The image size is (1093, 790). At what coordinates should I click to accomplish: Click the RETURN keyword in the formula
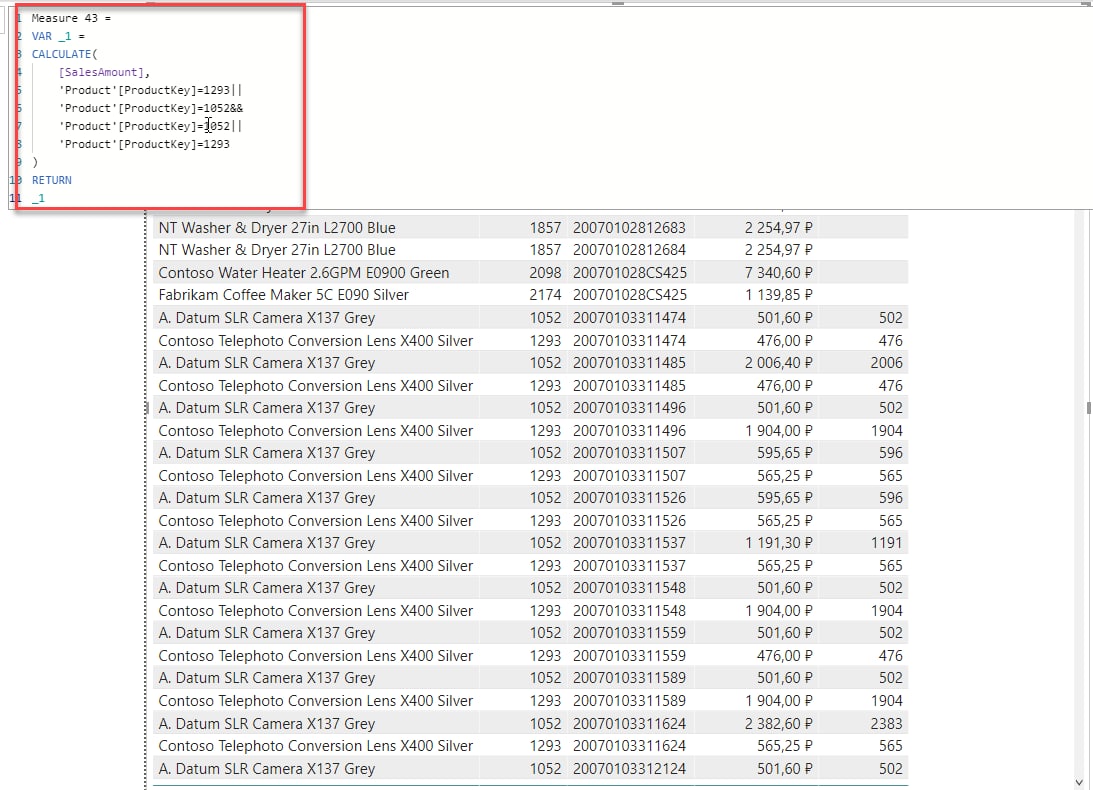click(x=52, y=181)
